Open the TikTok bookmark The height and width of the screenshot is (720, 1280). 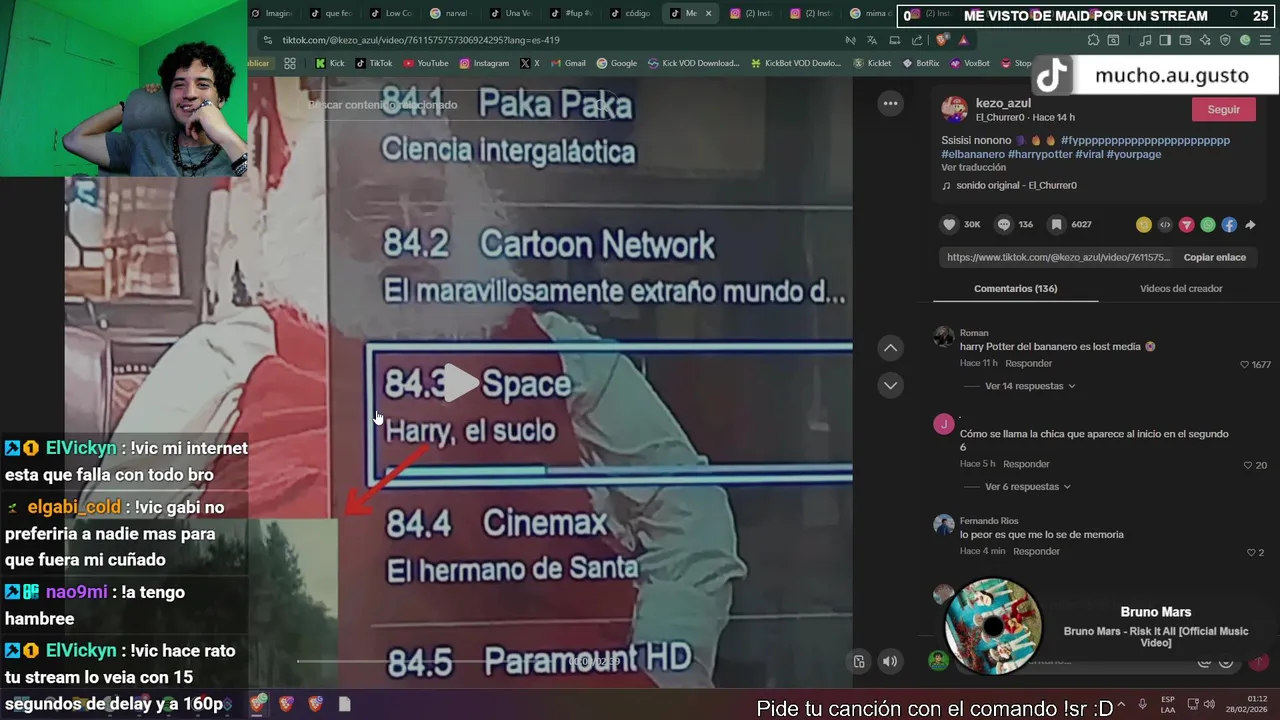[374, 63]
